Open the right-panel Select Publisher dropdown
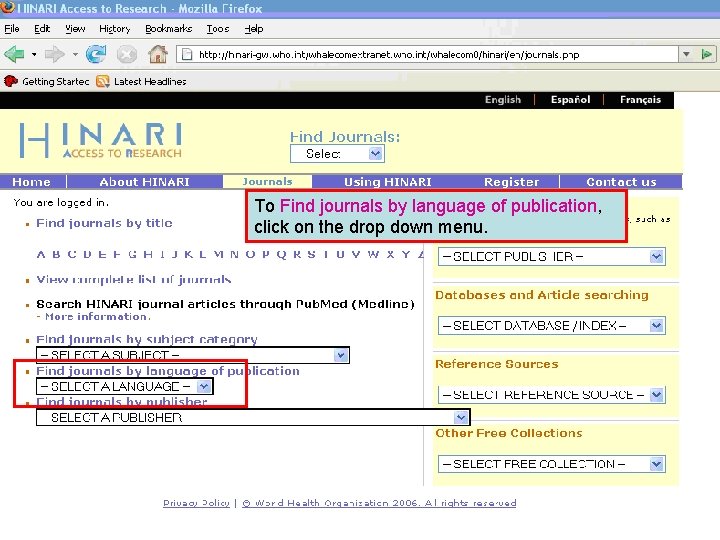The width and height of the screenshot is (720, 540). tap(551, 257)
